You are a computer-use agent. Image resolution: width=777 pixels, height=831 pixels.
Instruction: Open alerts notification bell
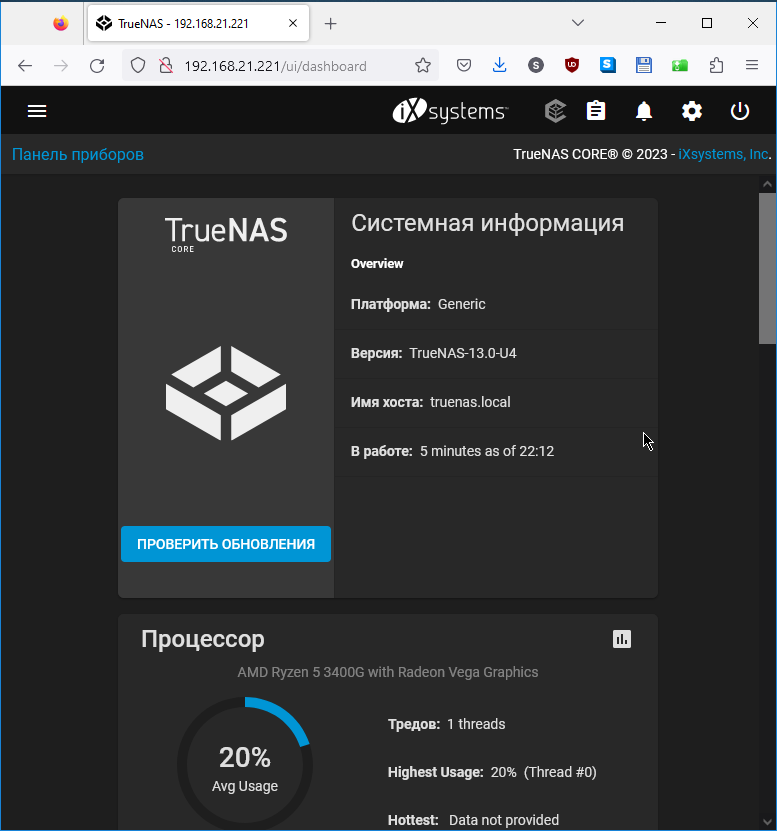(644, 111)
